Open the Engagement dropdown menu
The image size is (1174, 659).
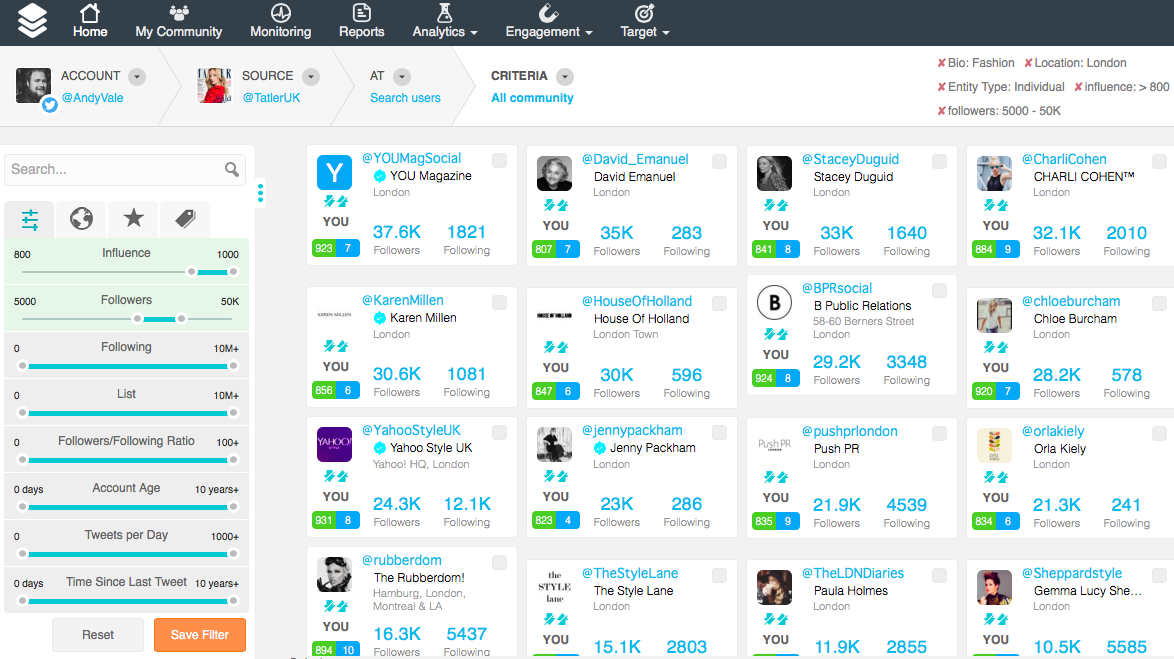[x=549, y=31]
